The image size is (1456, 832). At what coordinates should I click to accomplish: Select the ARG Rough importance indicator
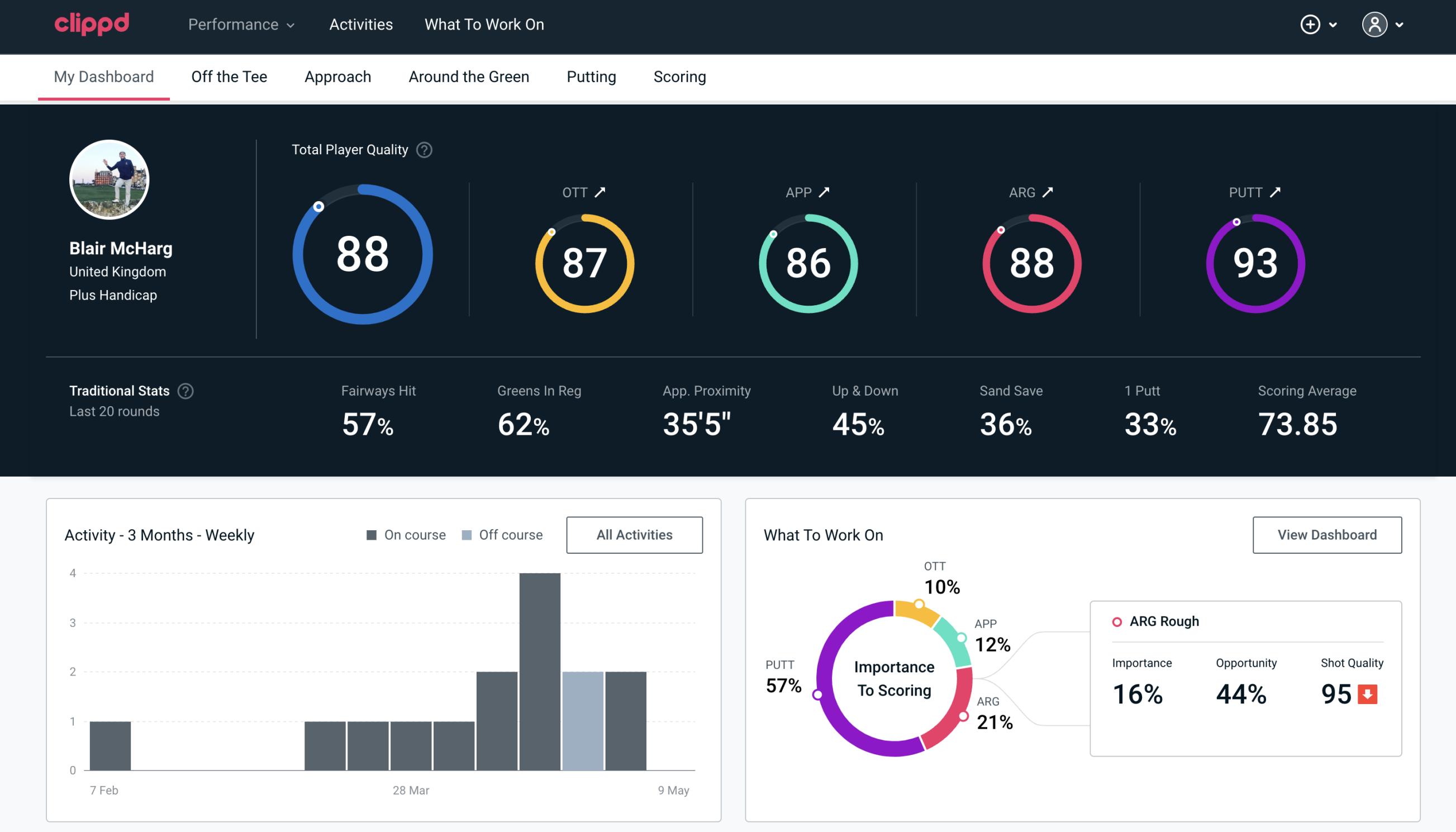[1139, 692]
